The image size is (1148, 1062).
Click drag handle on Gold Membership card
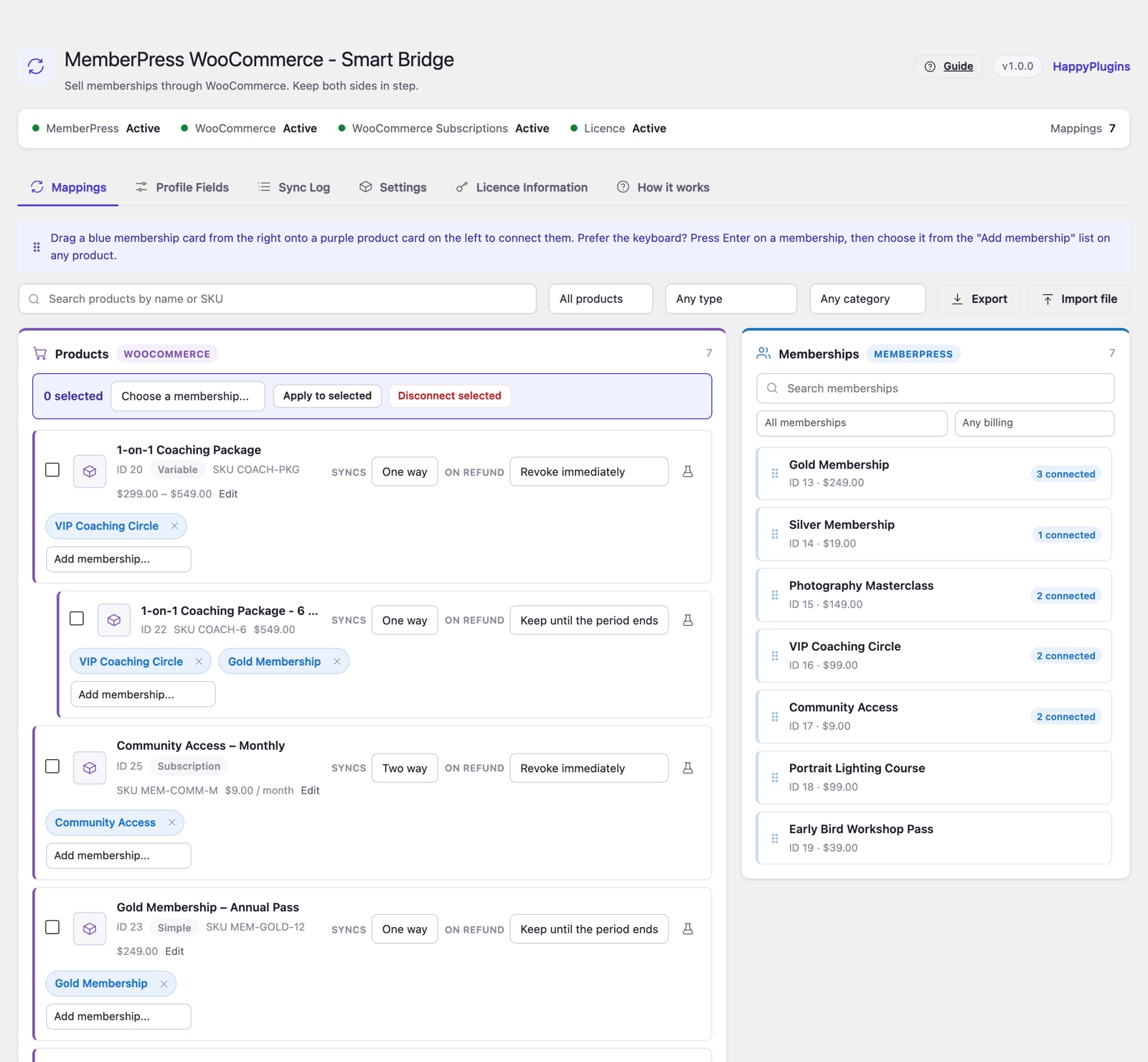click(775, 474)
